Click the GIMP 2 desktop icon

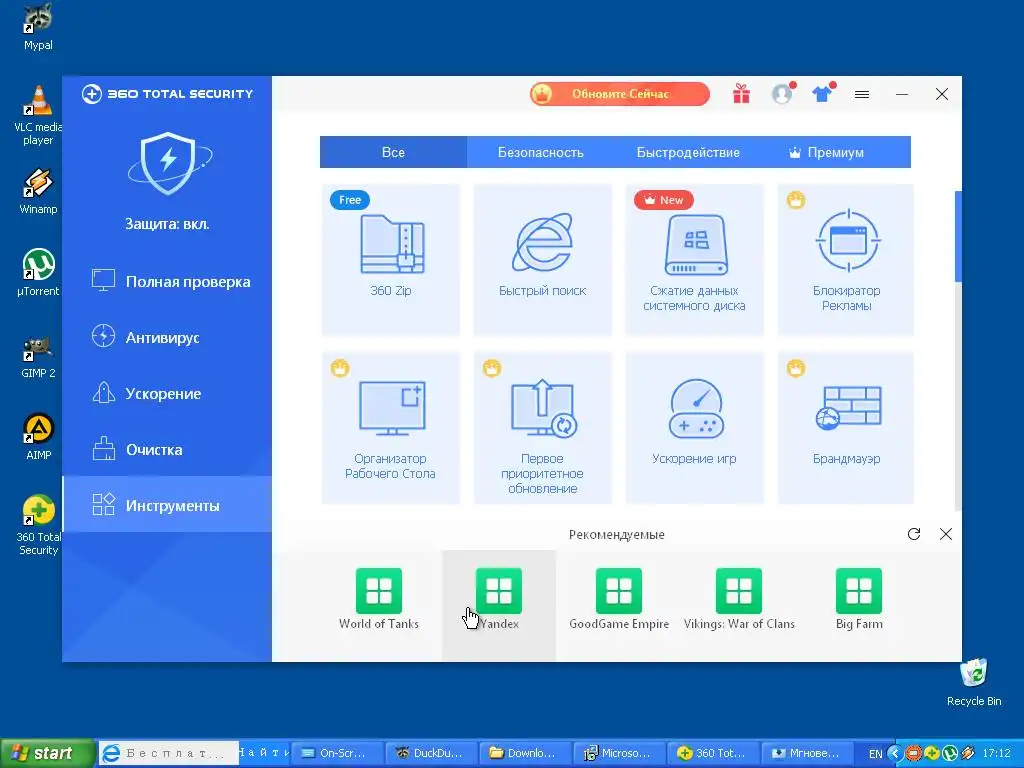pyautogui.click(x=38, y=357)
